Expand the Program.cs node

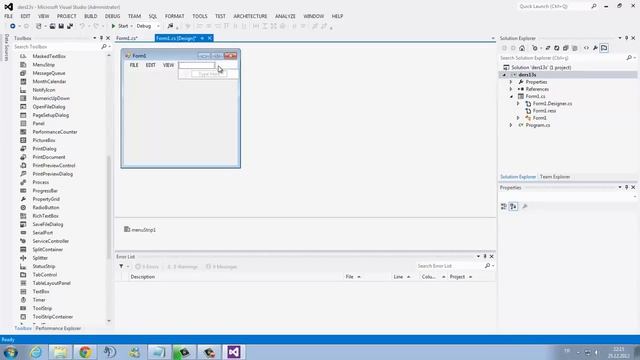[x=511, y=125]
